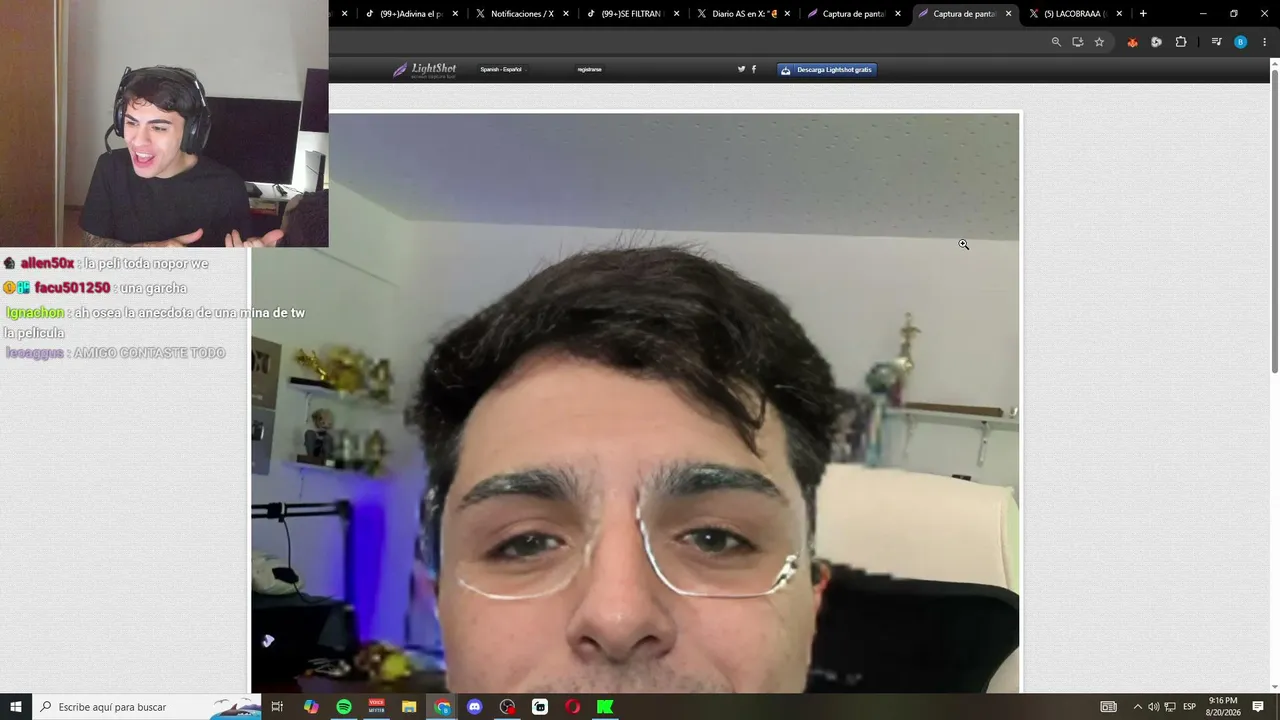The image size is (1280, 720).
Task: Click Descarga Lightshot gratis button
Action: (827, 70)
